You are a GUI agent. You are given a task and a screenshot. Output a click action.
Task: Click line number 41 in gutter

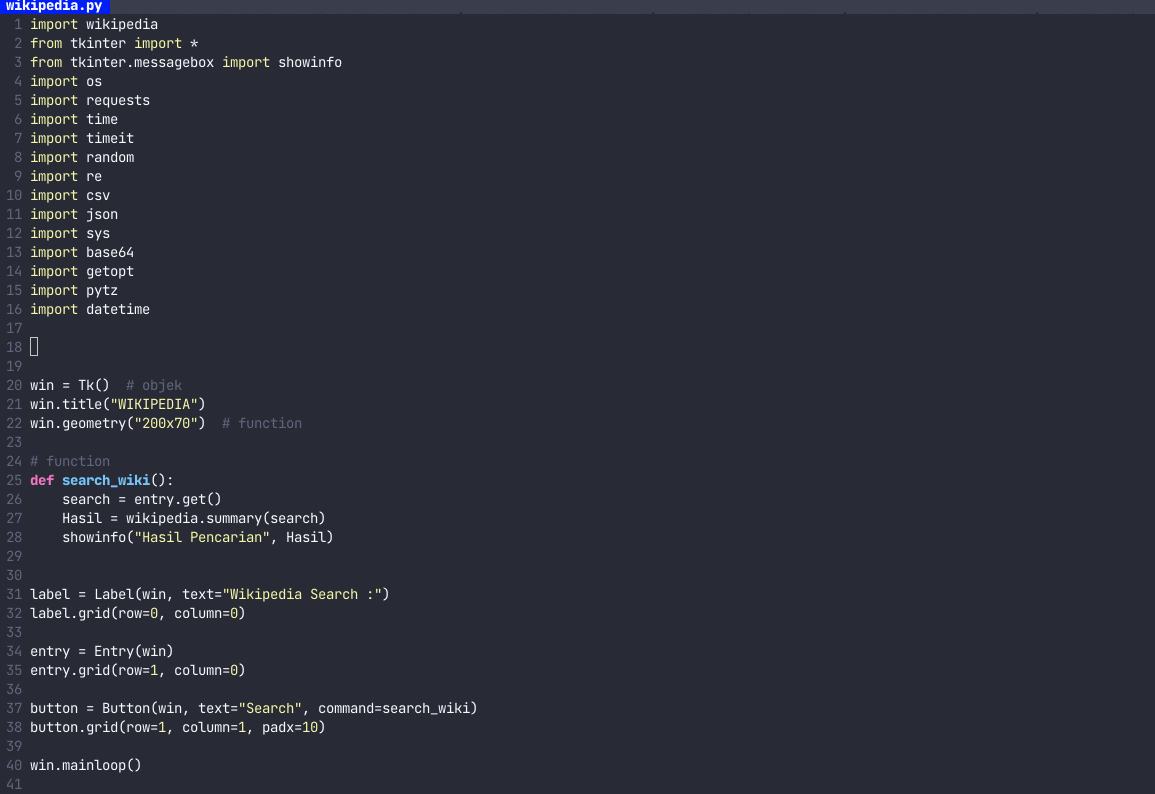(x=14, y=784)
